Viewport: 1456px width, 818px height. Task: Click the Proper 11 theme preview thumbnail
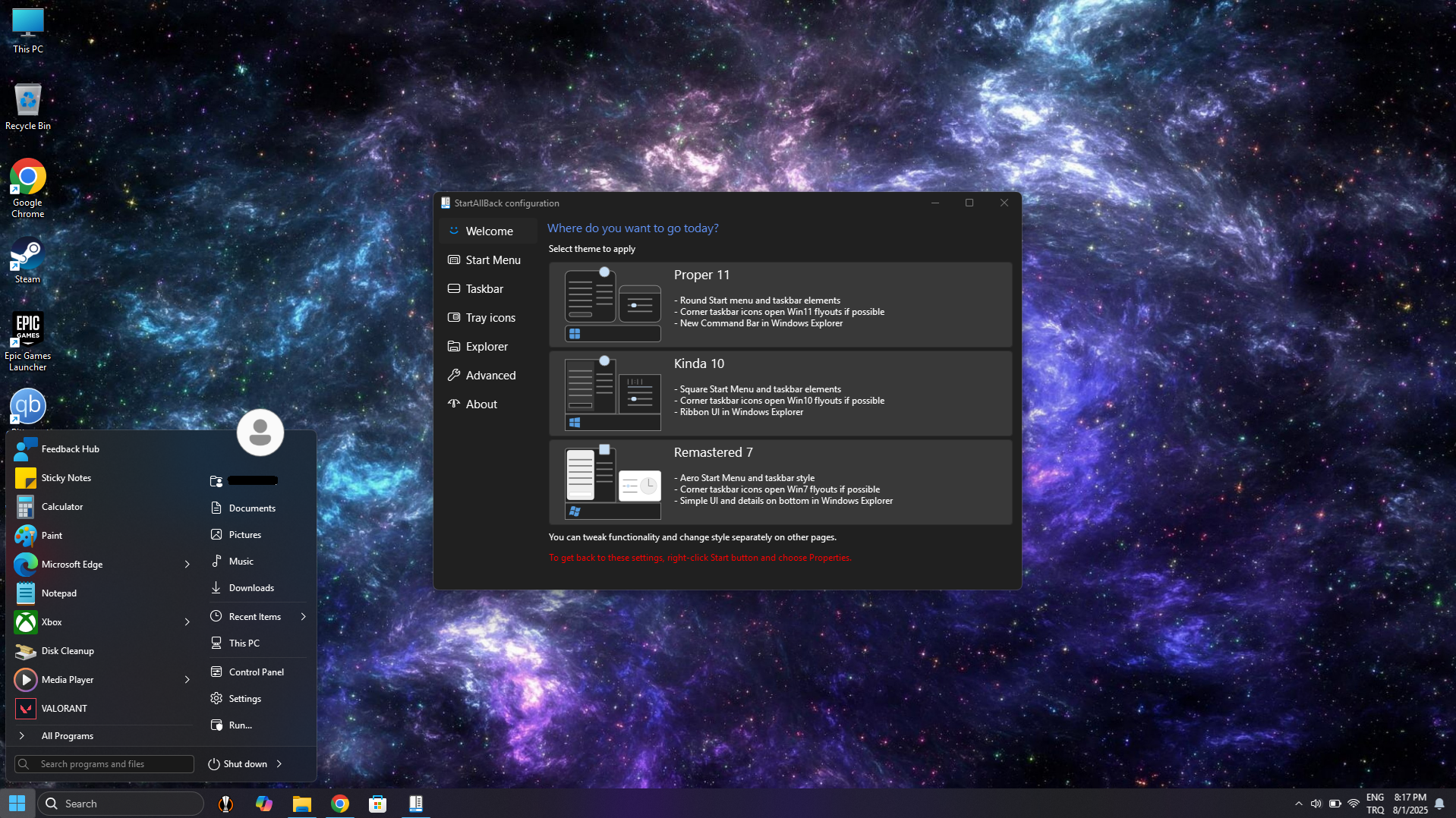(x=613, y=305)
